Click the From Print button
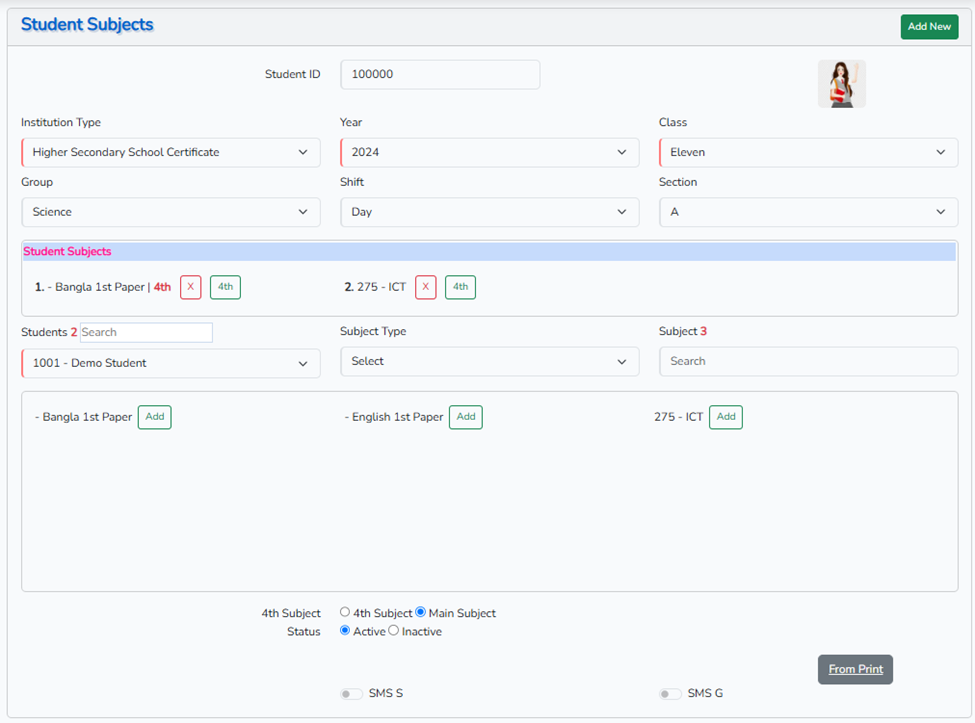This screenshot has height=723, width=975. click(855, 669)
